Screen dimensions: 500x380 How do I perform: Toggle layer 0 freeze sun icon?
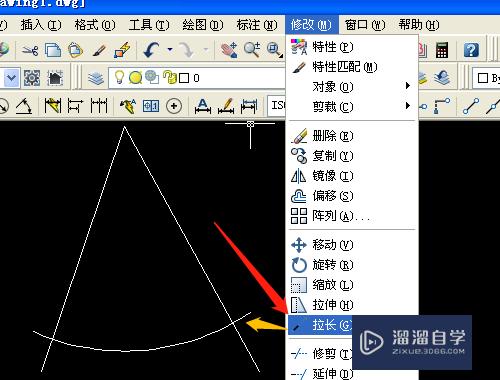[135, 78]
